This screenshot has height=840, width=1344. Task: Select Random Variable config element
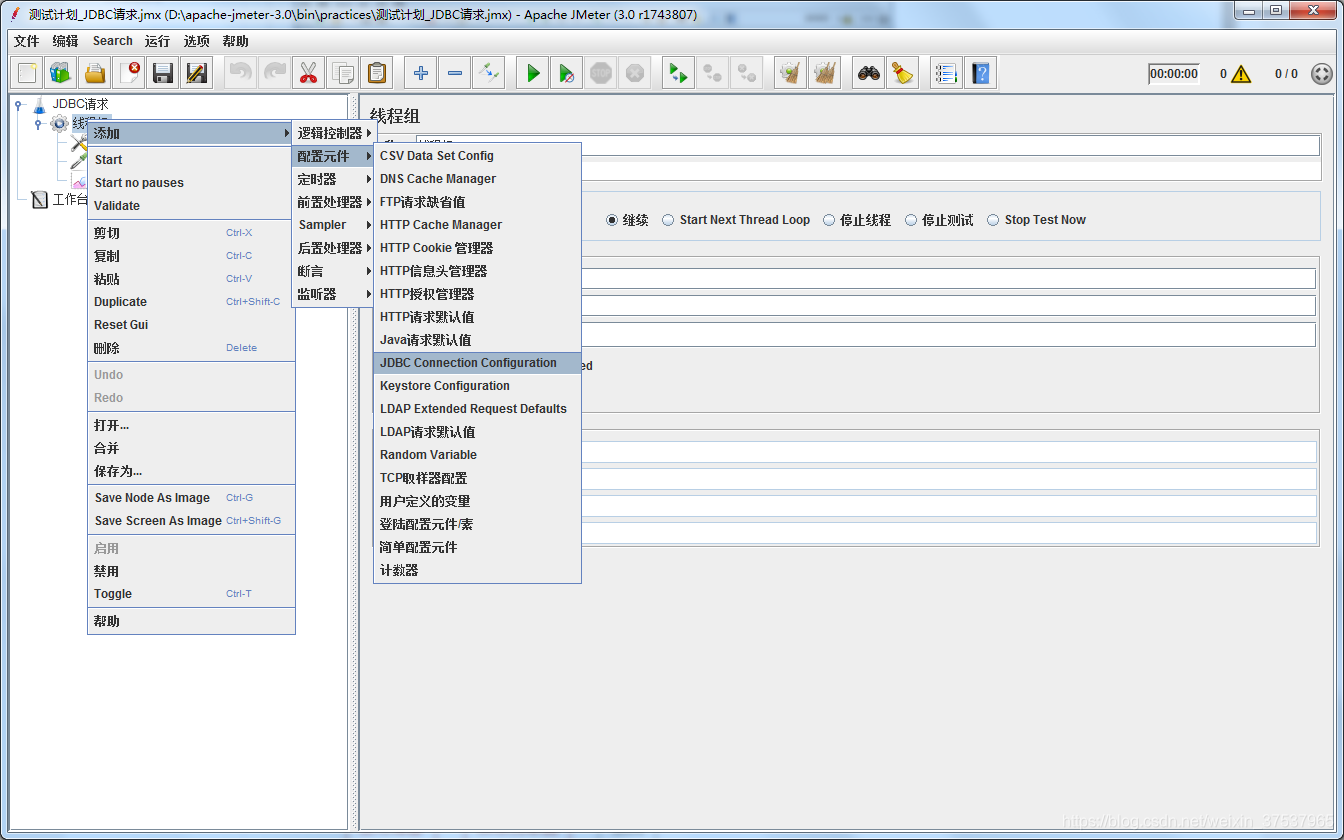tap(477, 455)
